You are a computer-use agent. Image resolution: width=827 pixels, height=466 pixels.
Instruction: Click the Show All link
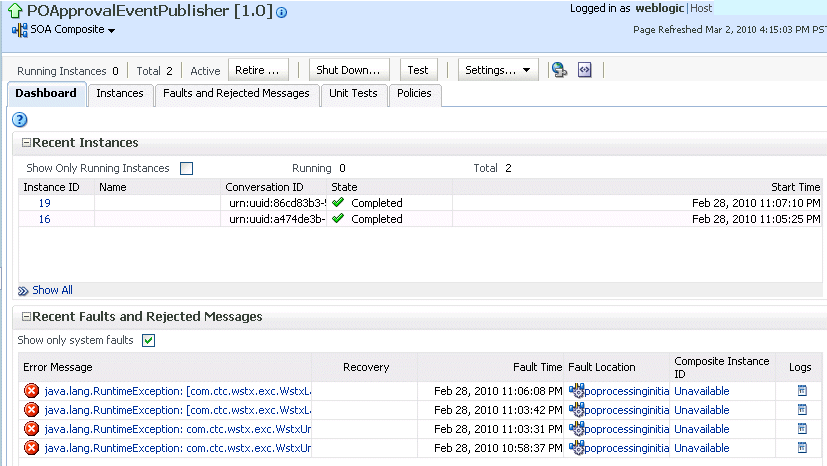point(52,290)
